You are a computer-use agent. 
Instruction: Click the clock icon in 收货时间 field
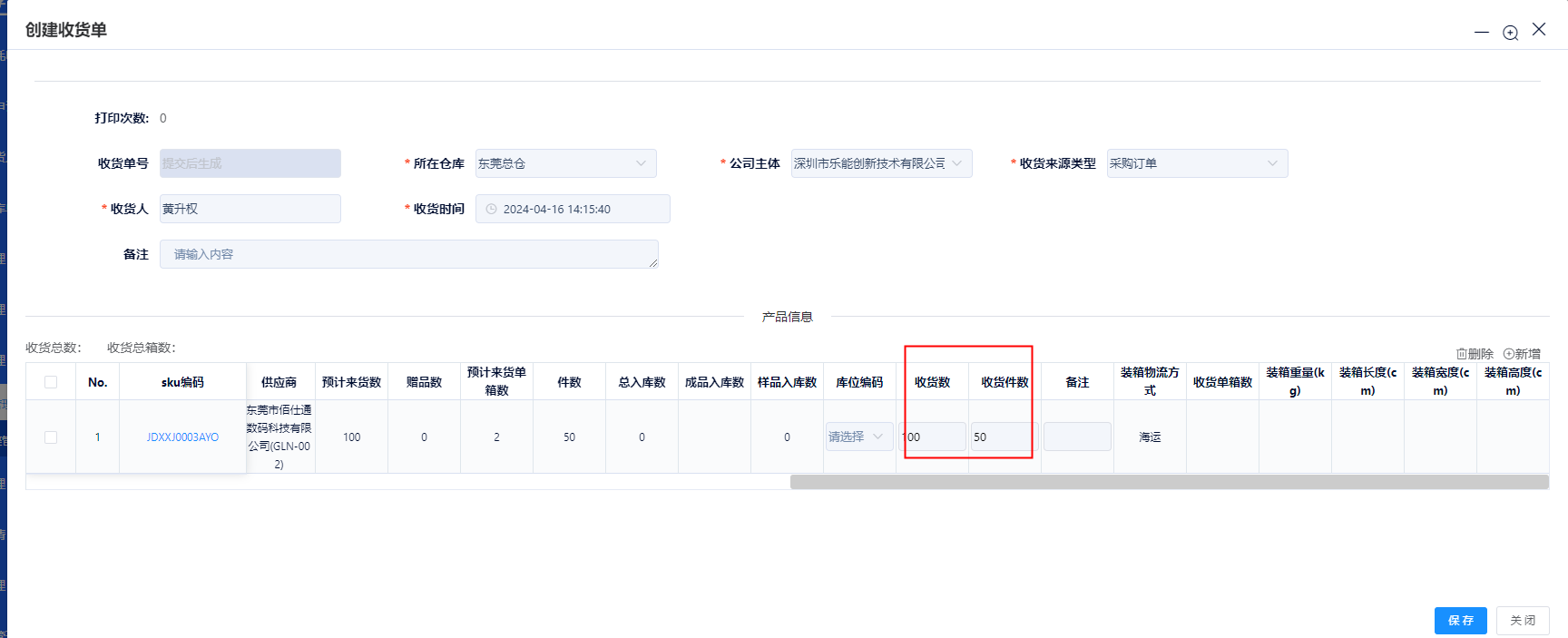tap(491, 209)
